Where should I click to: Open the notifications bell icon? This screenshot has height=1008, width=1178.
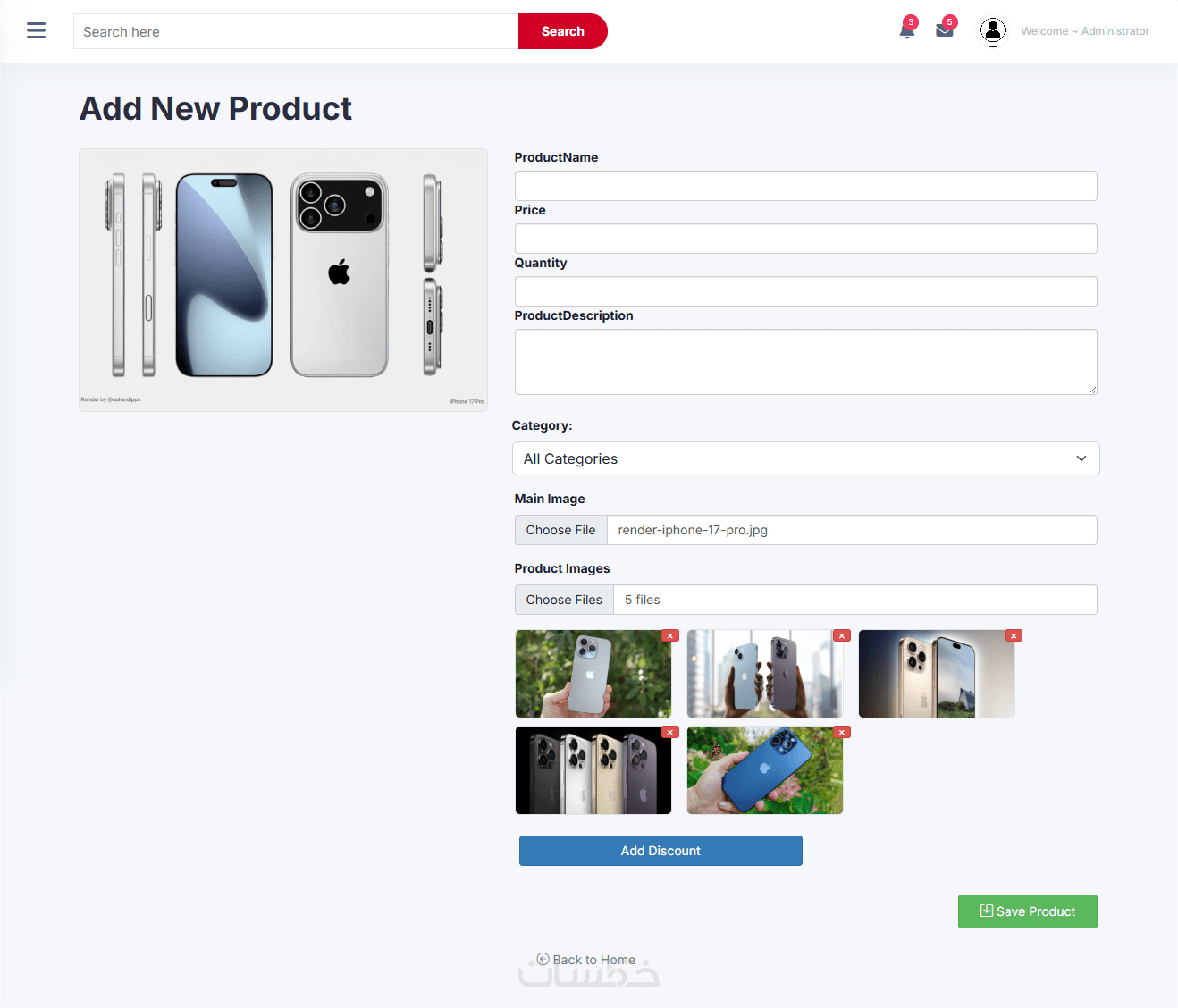[x=907, y=30]
